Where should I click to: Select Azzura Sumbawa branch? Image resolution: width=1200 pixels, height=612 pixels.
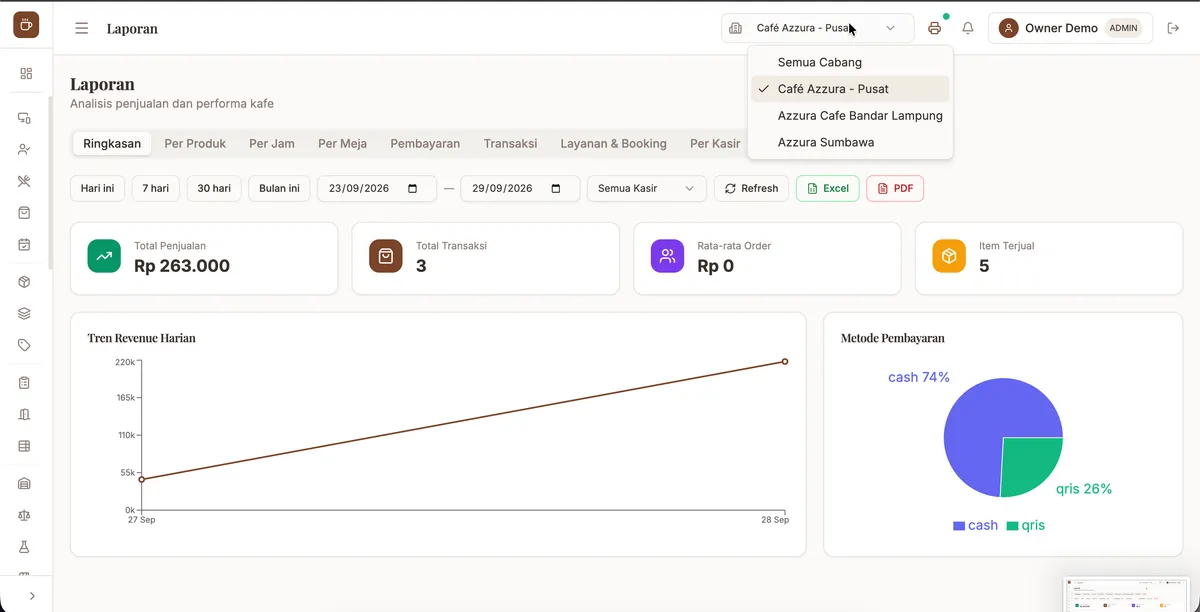click(850, 142)
